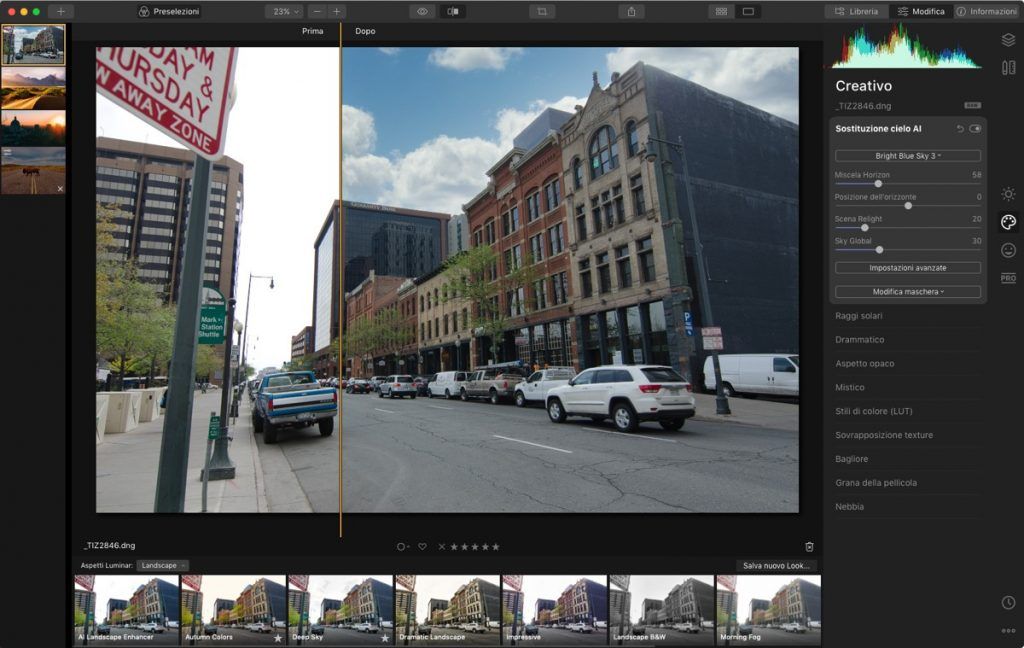Click the add image plus button in toolbar

pos(61,11)
